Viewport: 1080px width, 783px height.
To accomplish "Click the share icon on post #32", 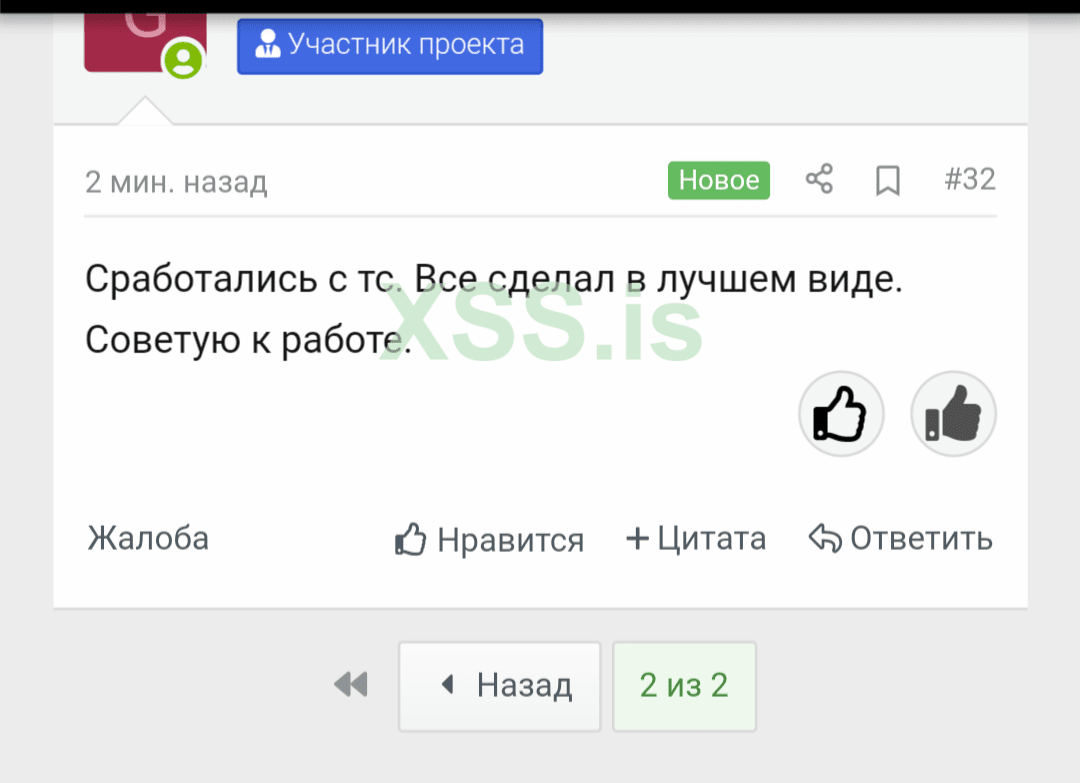I will pos(820,180).
